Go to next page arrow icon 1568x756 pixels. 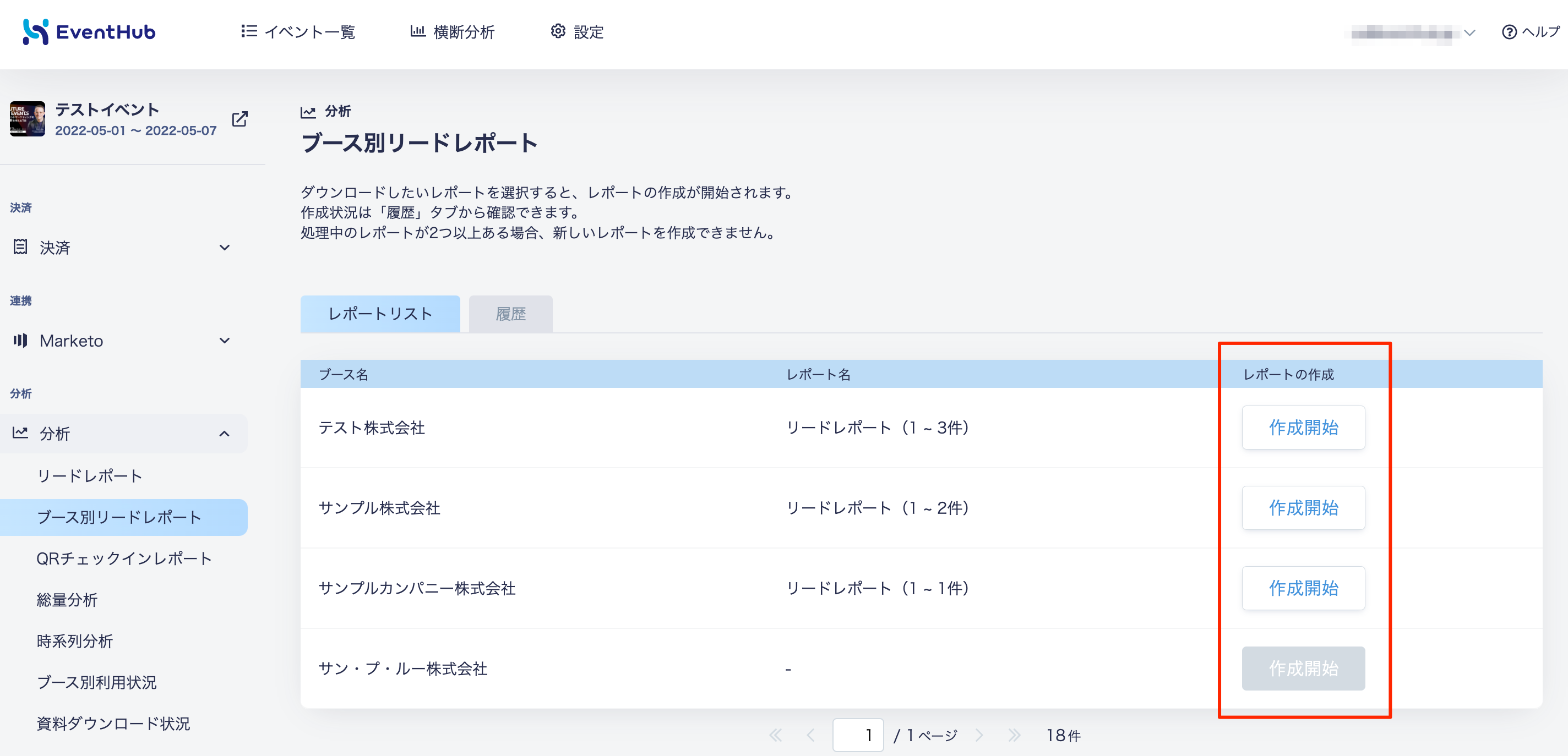pos(979,735)
